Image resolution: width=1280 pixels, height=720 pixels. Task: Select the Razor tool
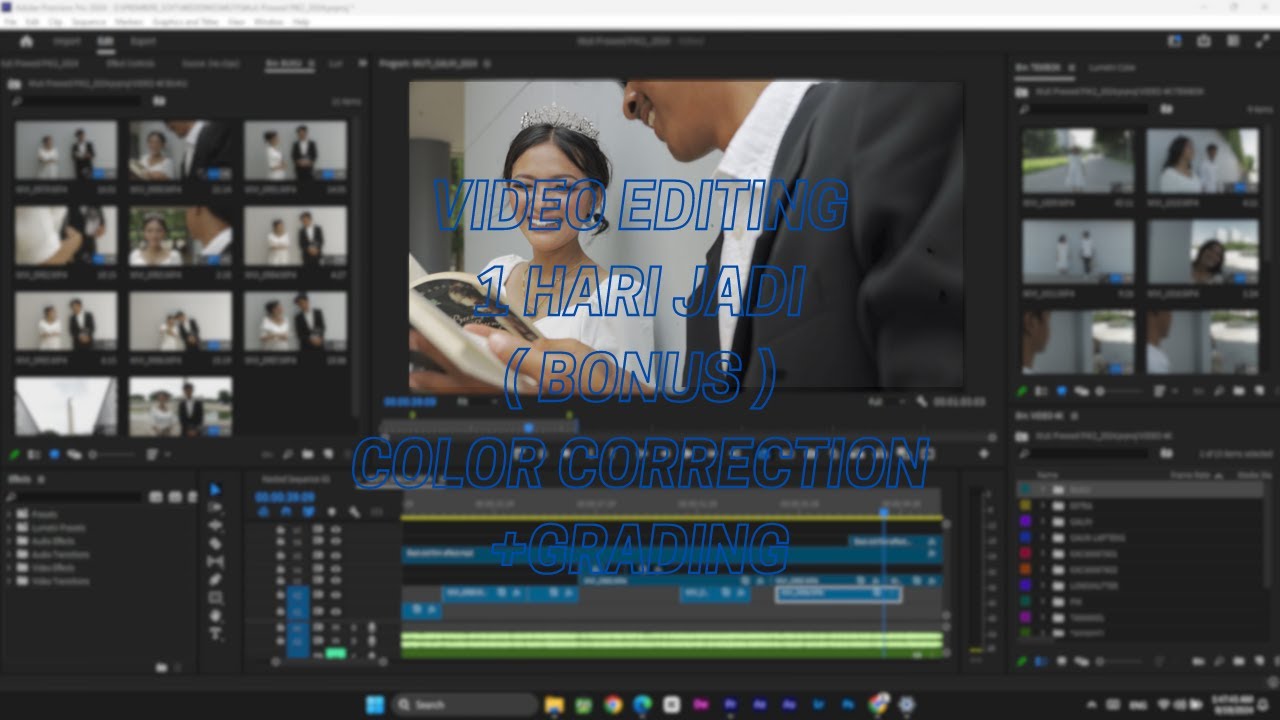pyautogui.click(x=215, y=544)
